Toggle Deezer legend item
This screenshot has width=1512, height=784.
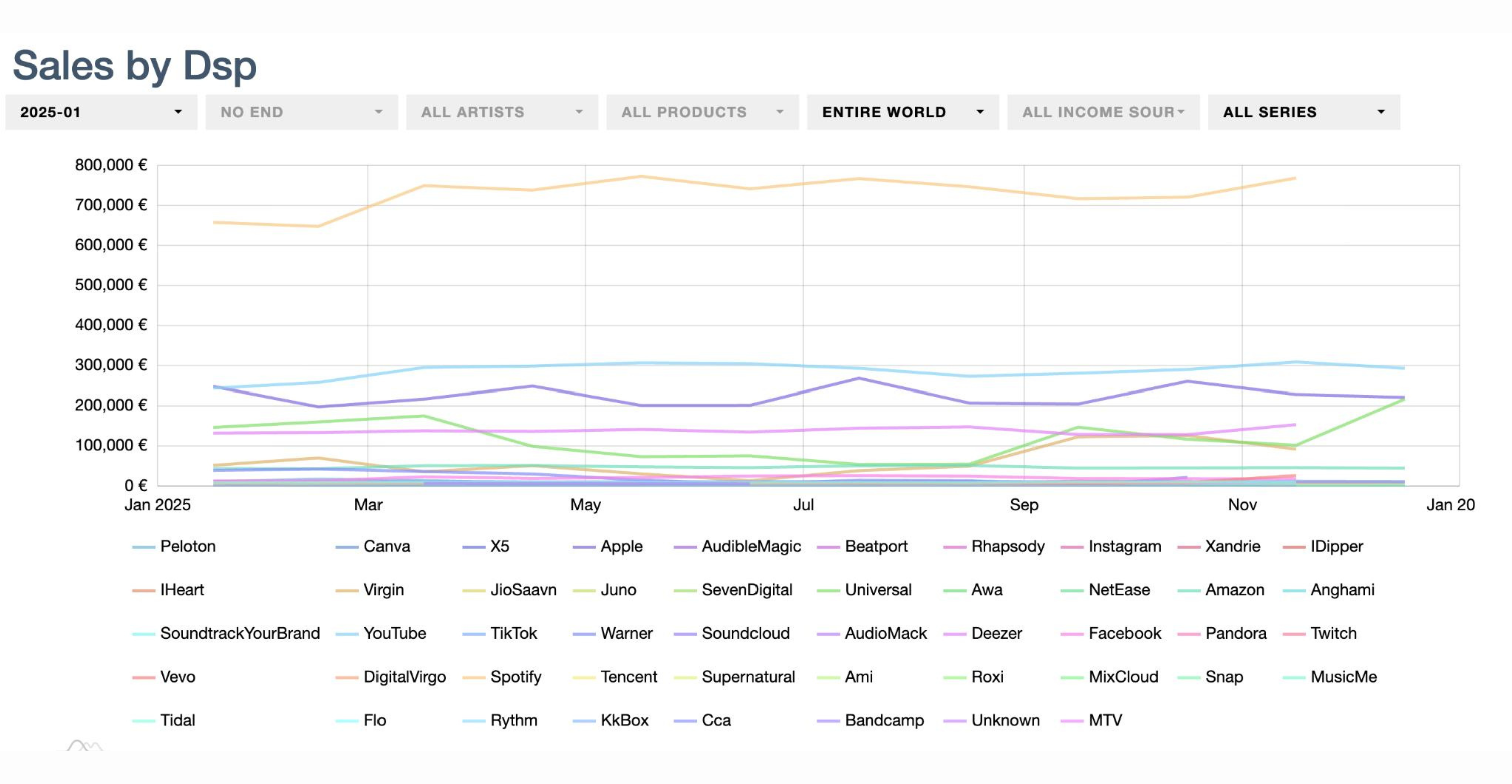pyautogui.click(x=996, y=633)
